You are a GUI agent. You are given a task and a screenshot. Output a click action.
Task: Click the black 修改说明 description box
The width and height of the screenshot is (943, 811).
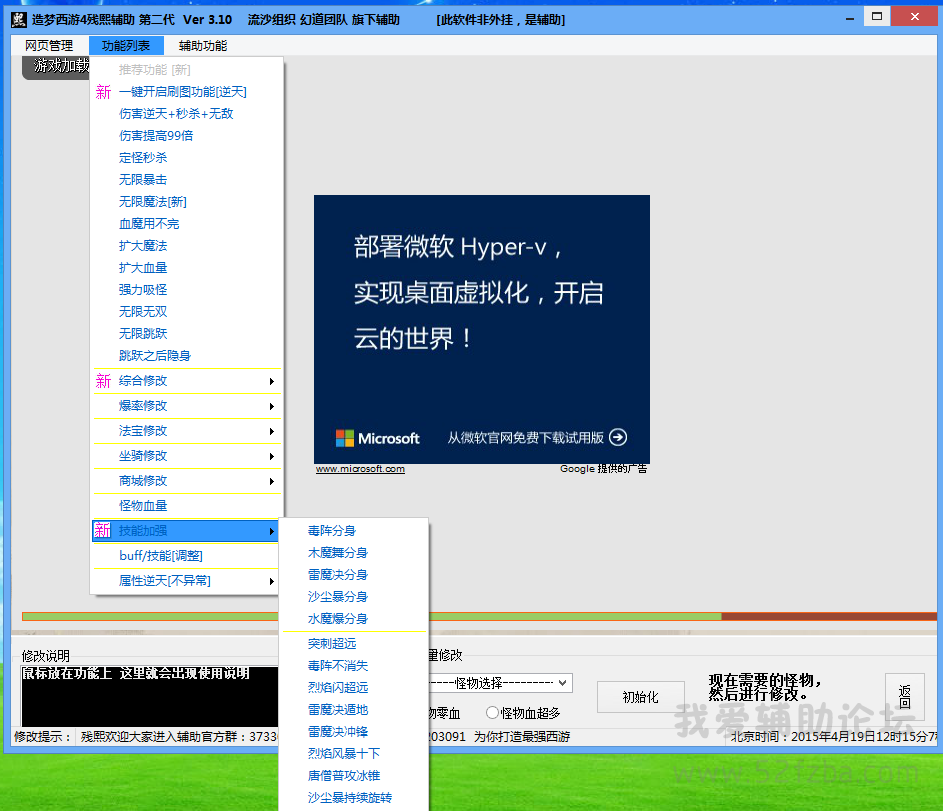click(150, 696)
